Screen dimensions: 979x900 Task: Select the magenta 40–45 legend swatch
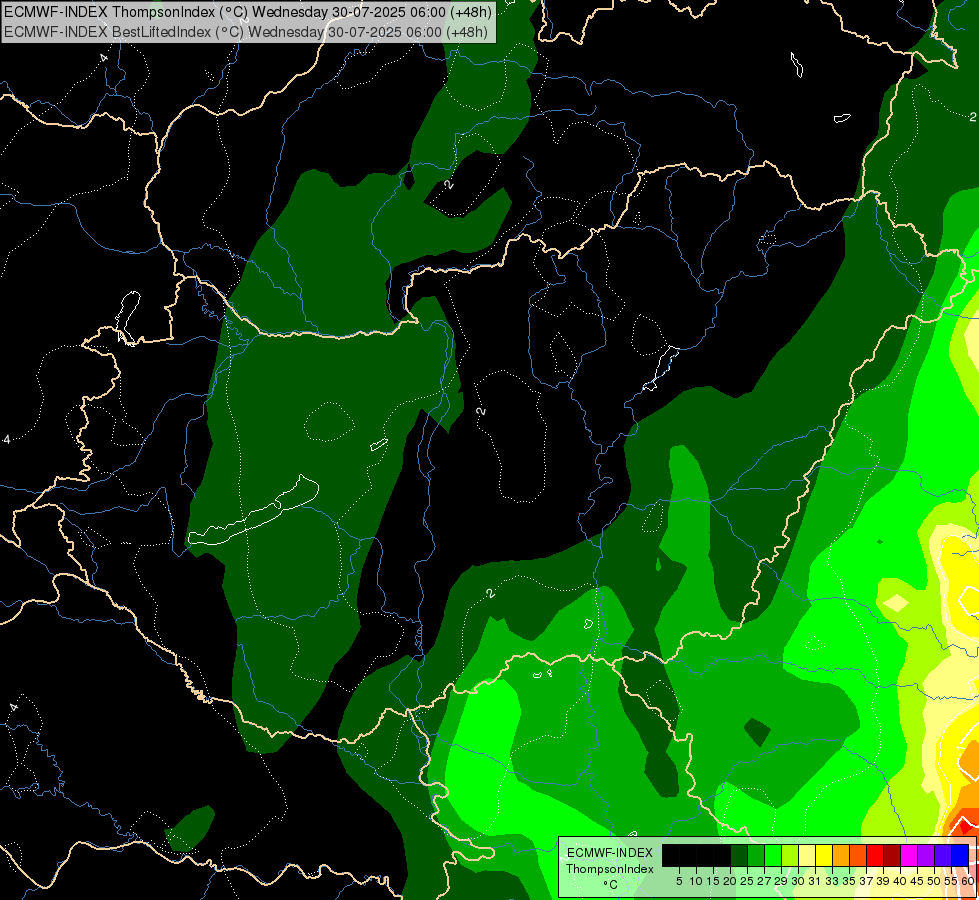click(909, 855)
